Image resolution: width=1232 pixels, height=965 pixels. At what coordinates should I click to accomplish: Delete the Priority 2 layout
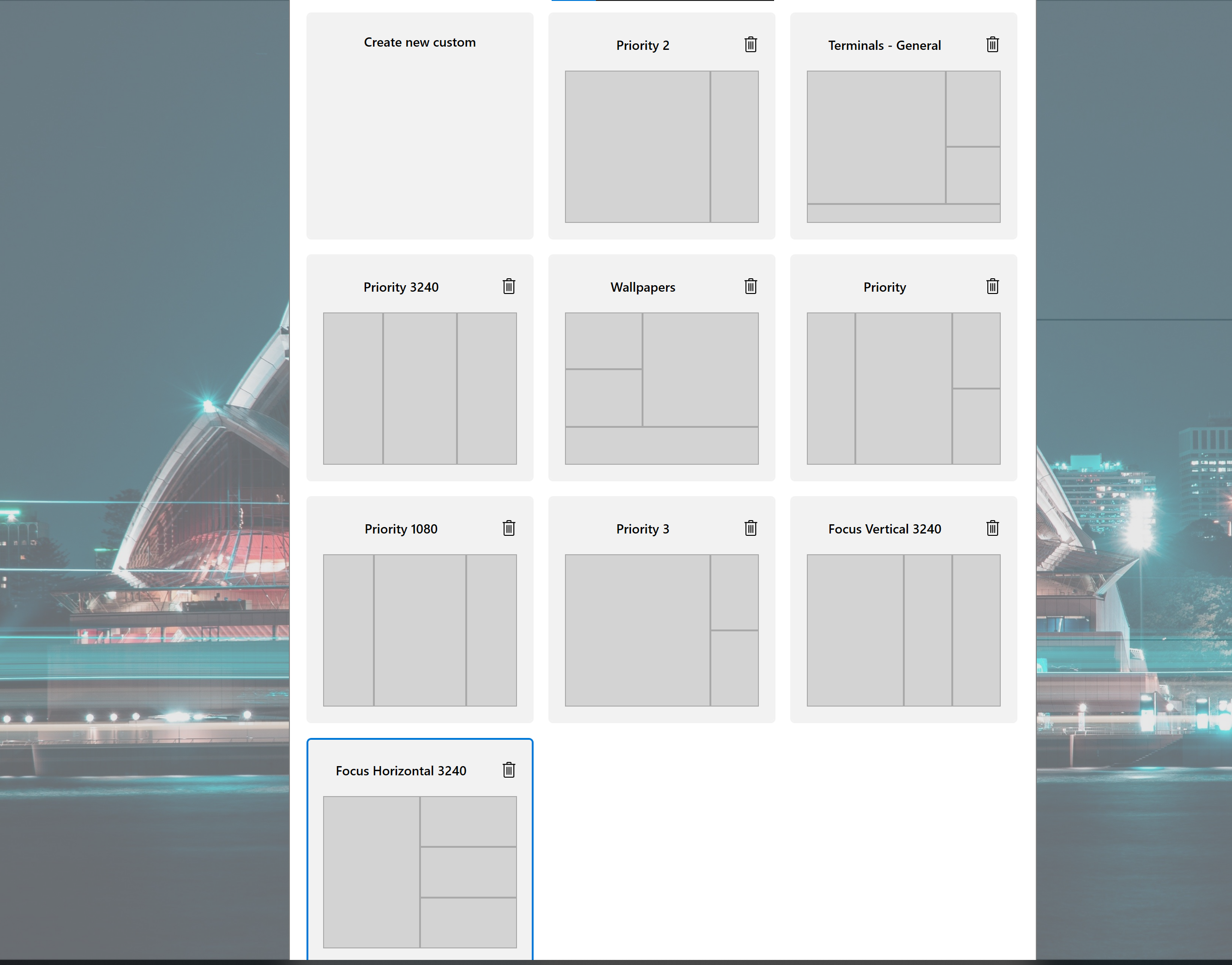click(751, 45)
